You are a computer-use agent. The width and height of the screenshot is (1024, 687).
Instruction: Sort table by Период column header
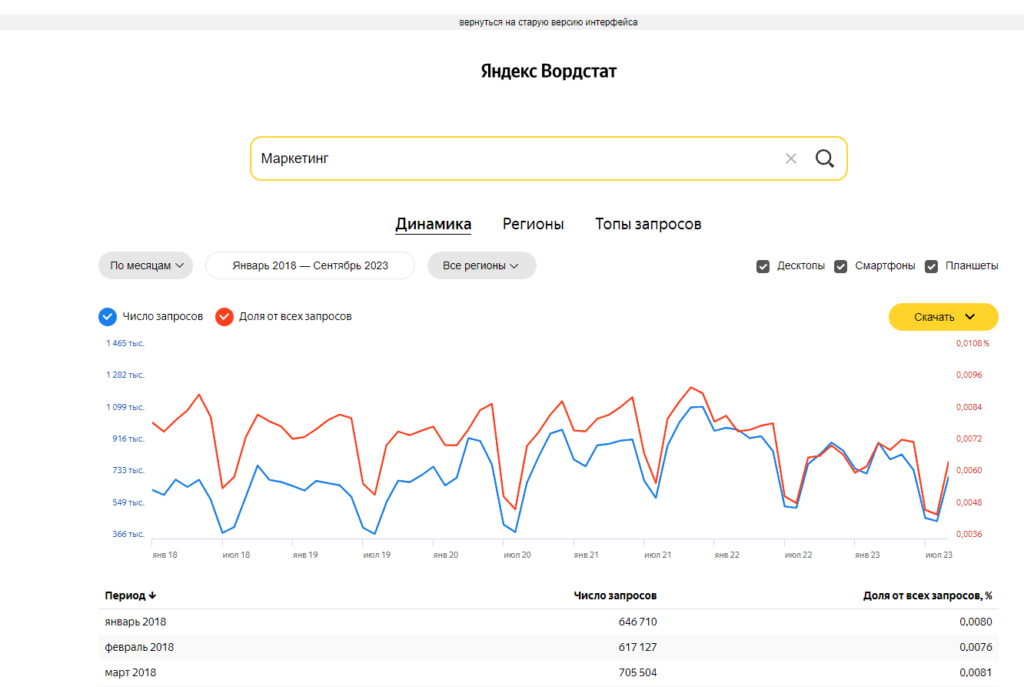[x=130, y=596]
